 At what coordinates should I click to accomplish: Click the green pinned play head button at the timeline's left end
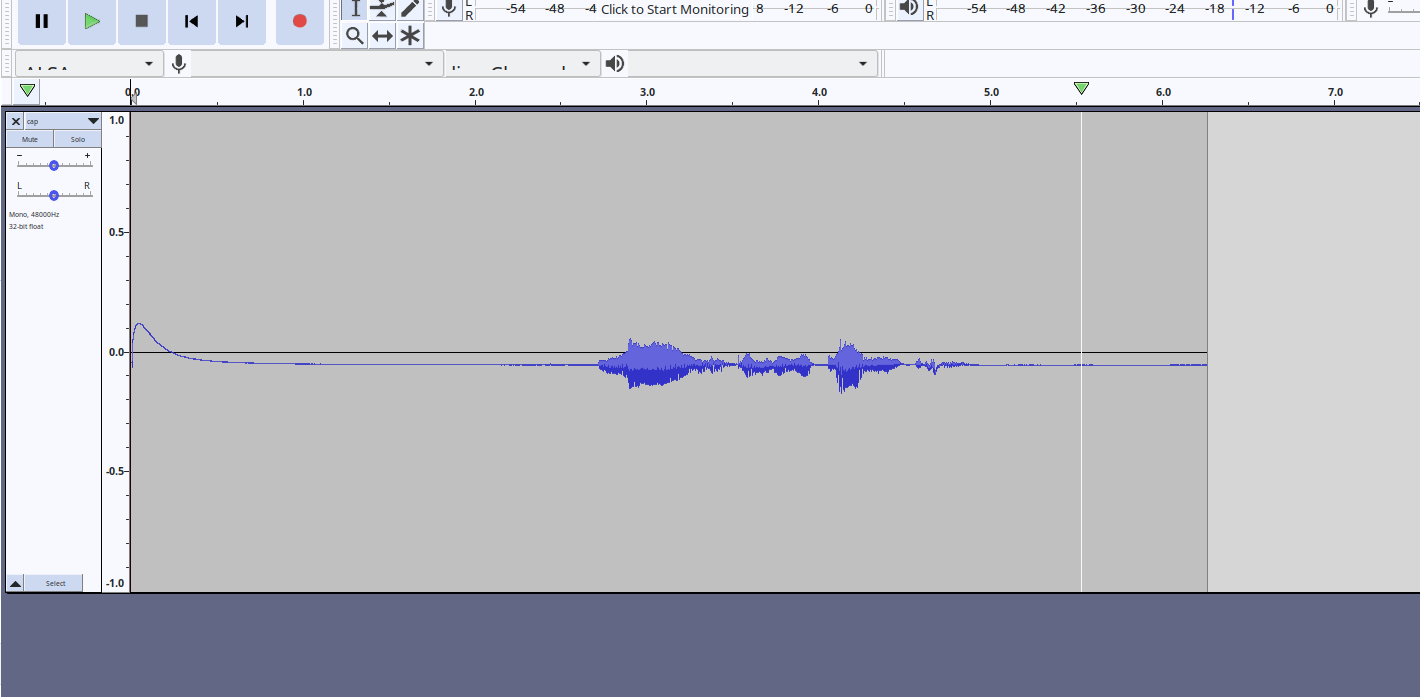click(x=28, y=91)
